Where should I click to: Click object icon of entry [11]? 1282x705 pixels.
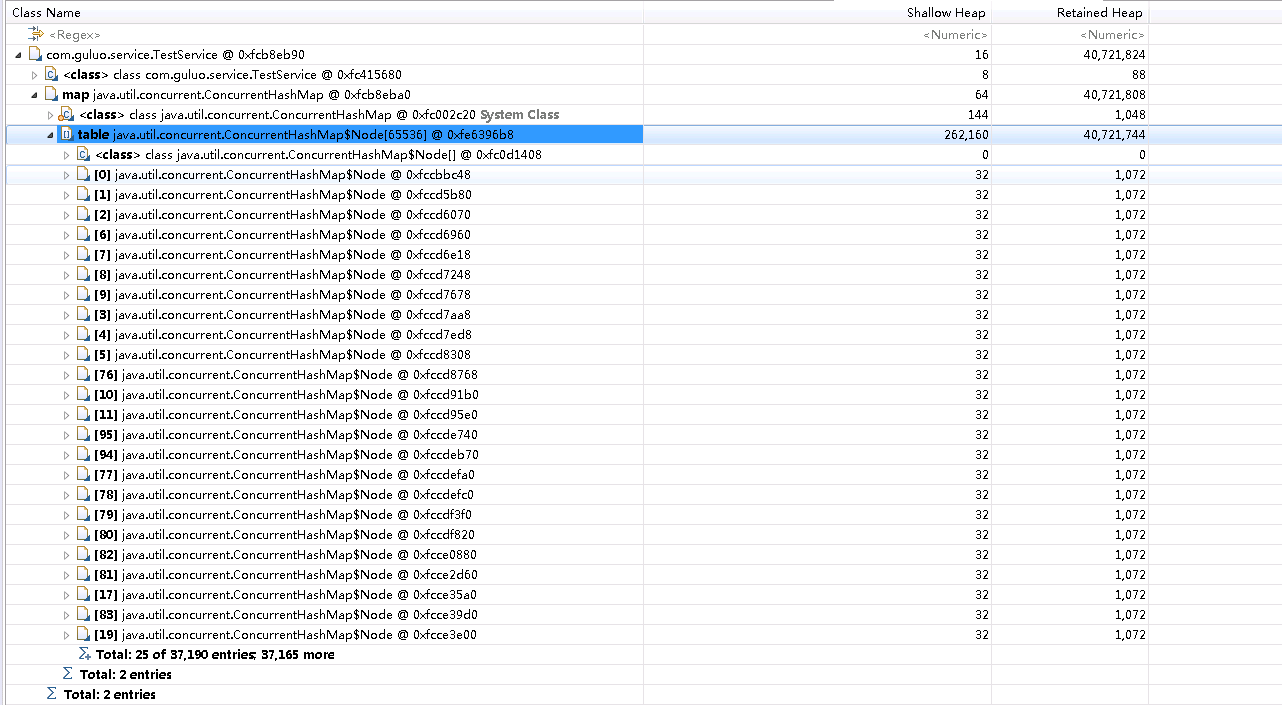[84, 415]
